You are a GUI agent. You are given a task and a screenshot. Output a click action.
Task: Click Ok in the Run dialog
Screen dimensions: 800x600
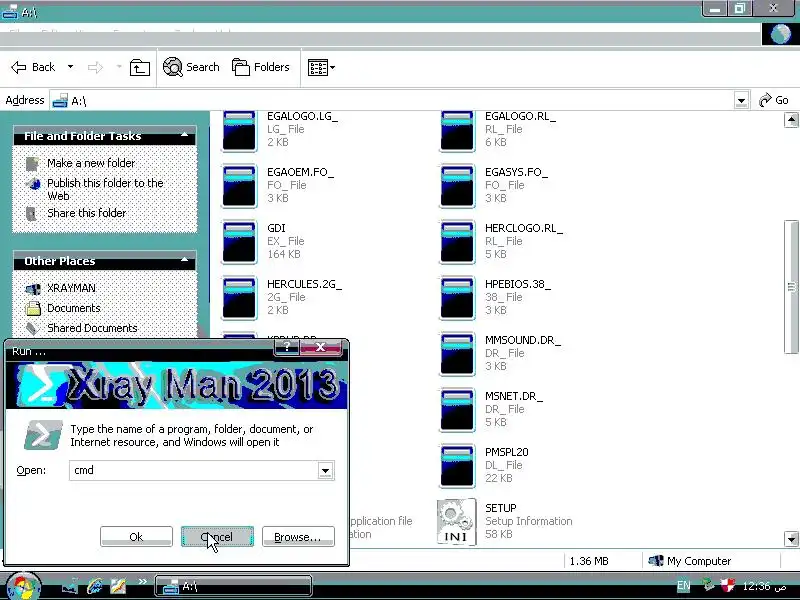coord(136,537)
